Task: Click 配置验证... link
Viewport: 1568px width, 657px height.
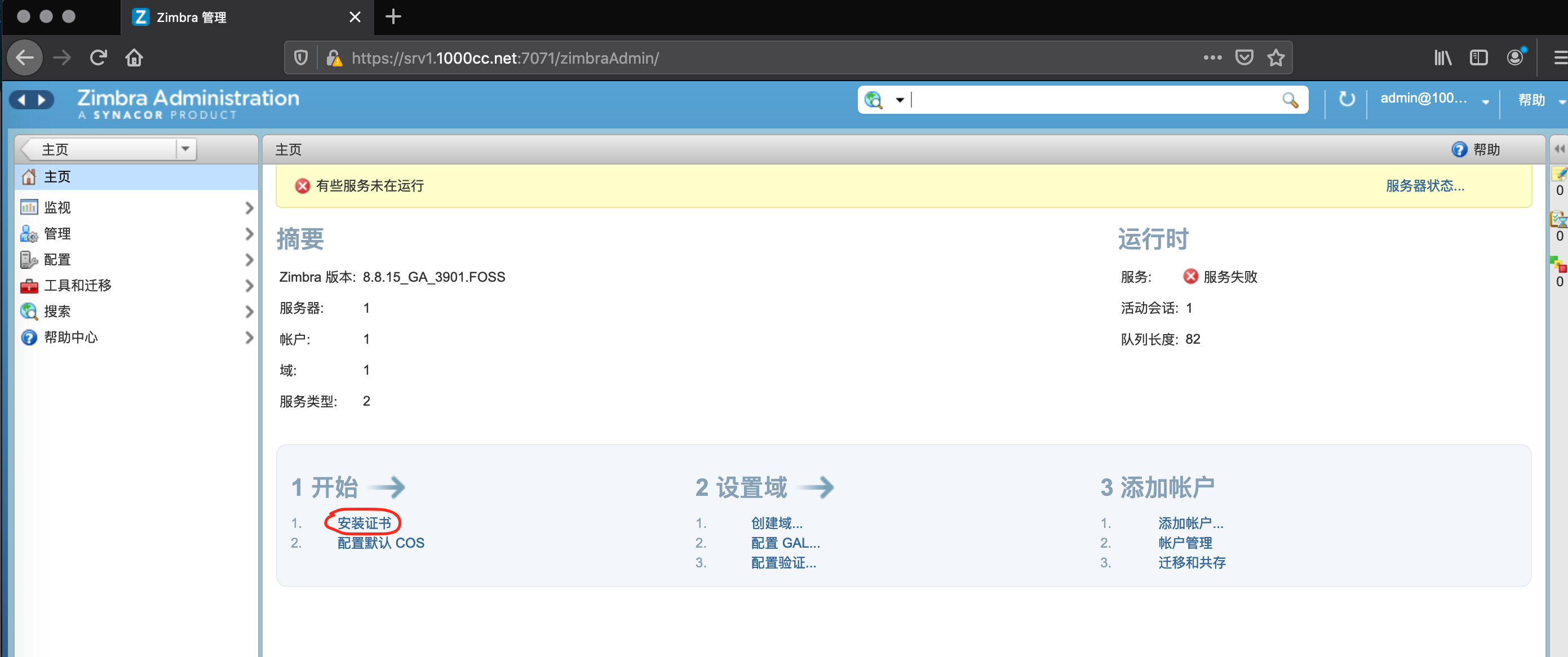Action: (x=783, y=563)
